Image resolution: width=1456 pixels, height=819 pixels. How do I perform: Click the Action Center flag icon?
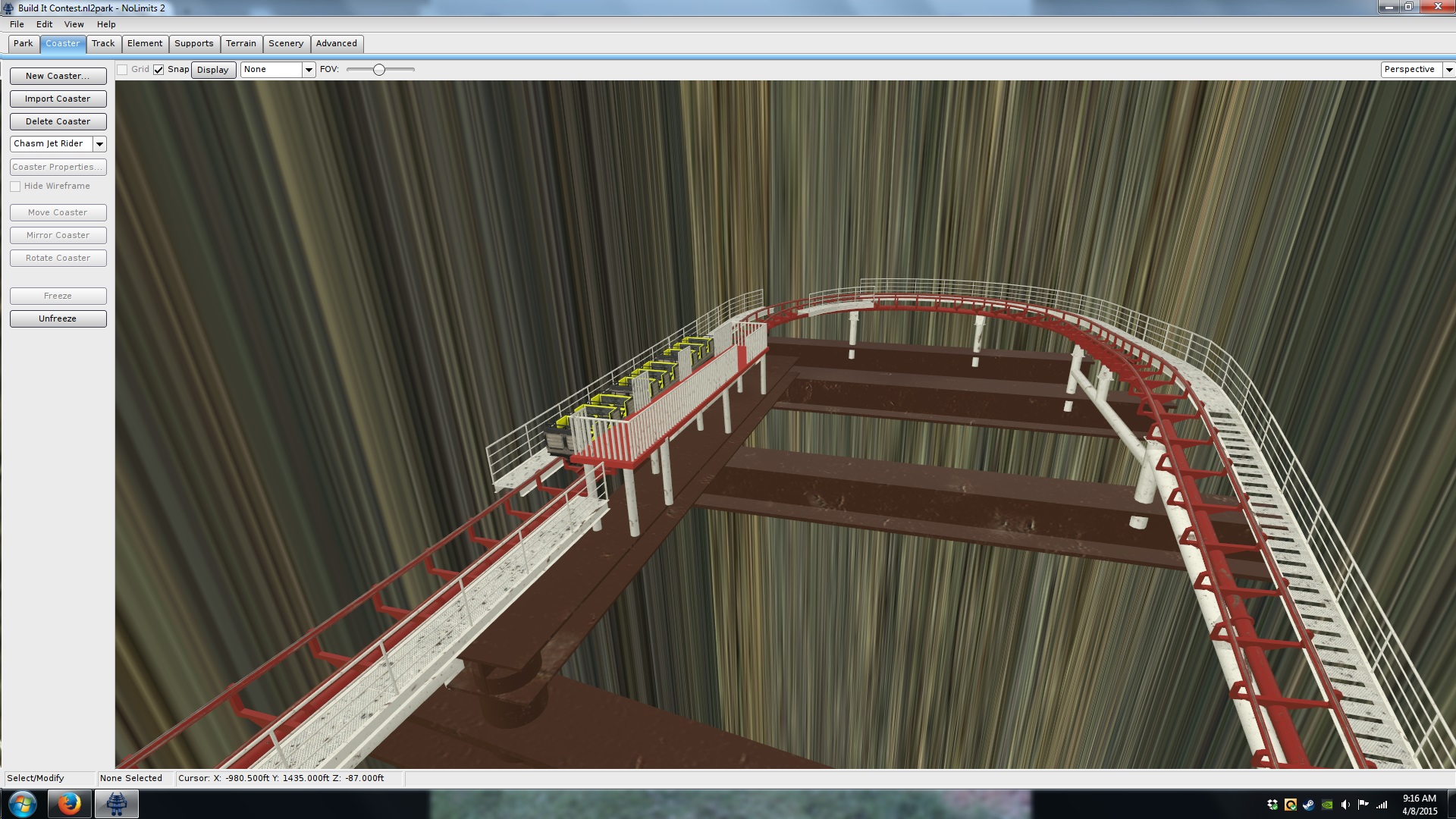(x=1363, y=805)
